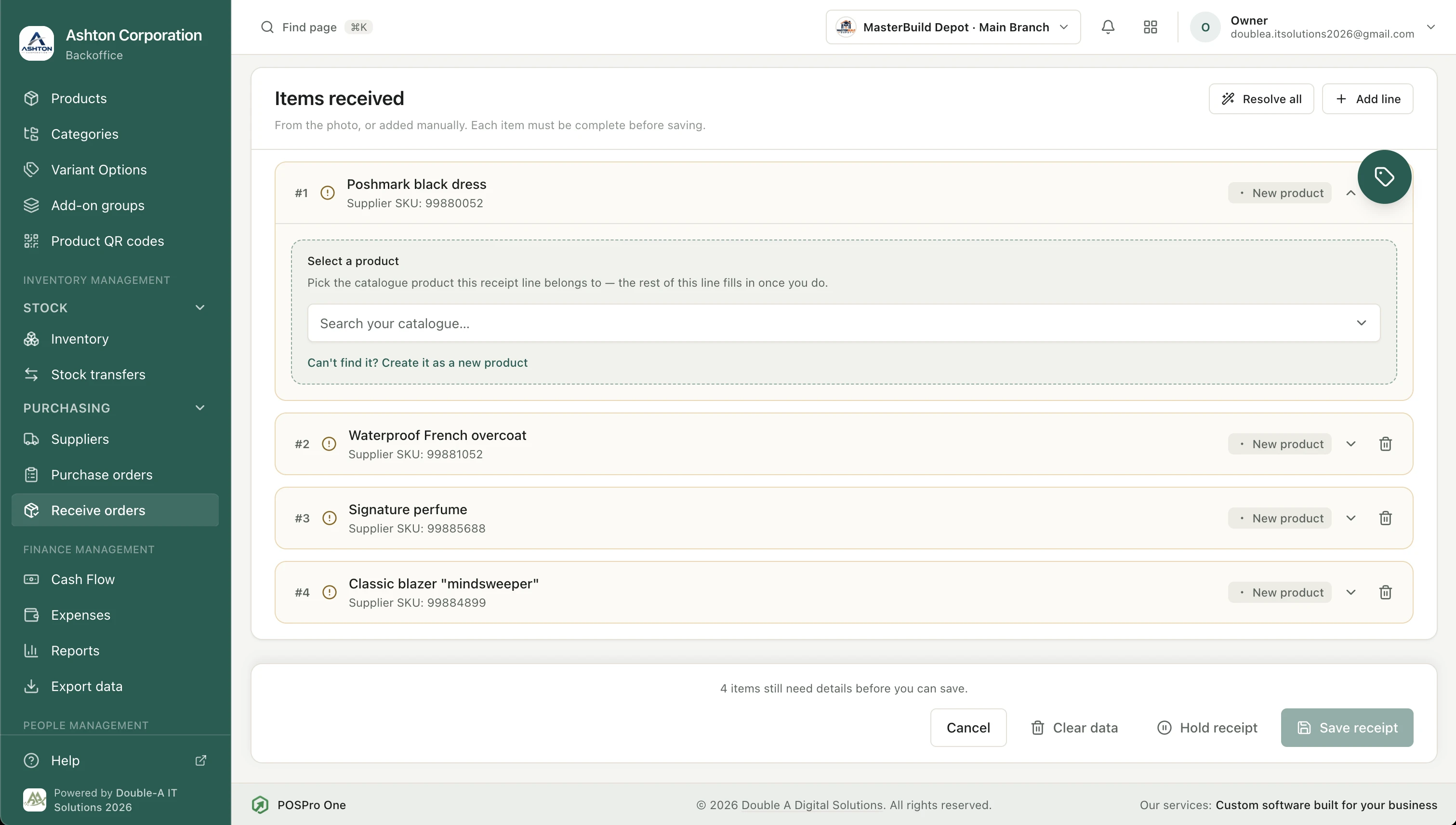Delete the Waterproof French overcoat line
1456x825 pixels.
[x=1385, y=444]
